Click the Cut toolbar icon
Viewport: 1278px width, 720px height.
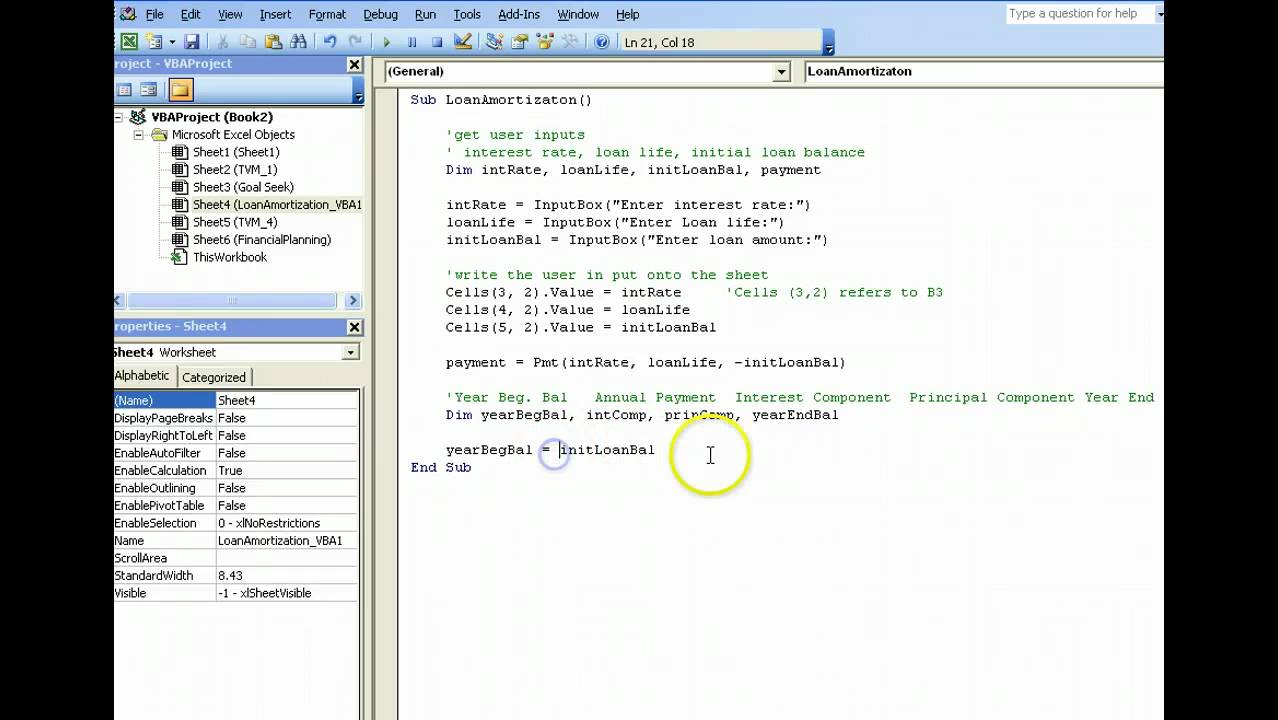pos(223,42)
